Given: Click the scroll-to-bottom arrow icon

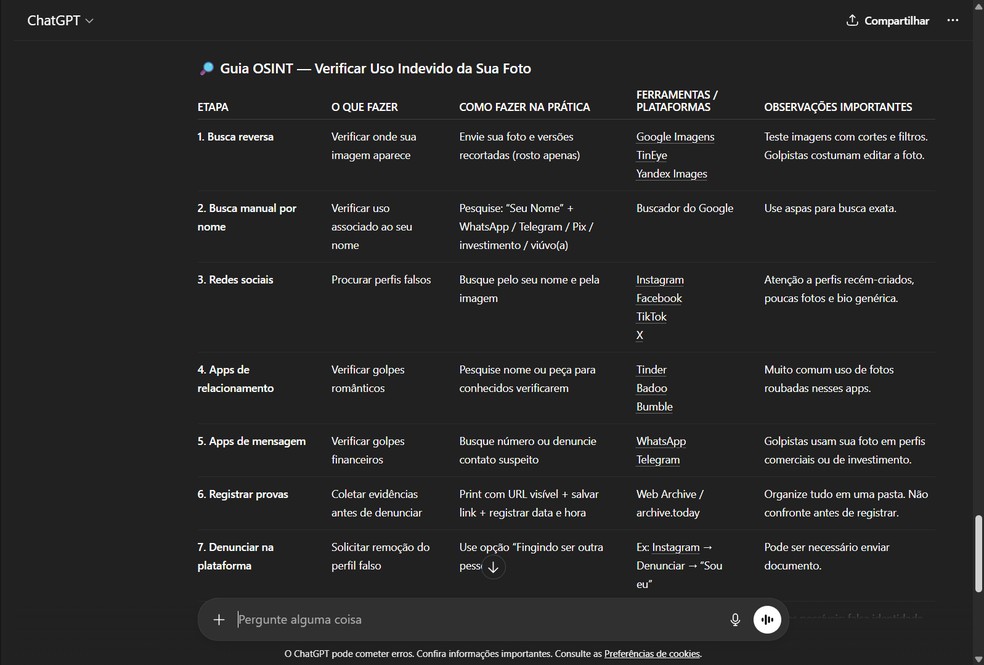Looking at the screenshot, I should pyautogui.click(x=492, y=567).
